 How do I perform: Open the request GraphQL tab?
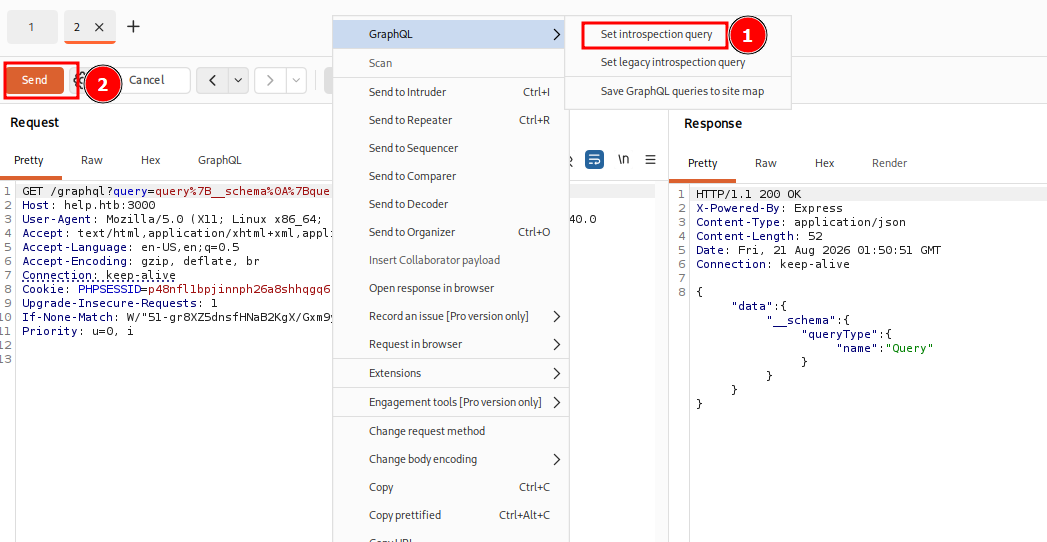coord(220,160)
